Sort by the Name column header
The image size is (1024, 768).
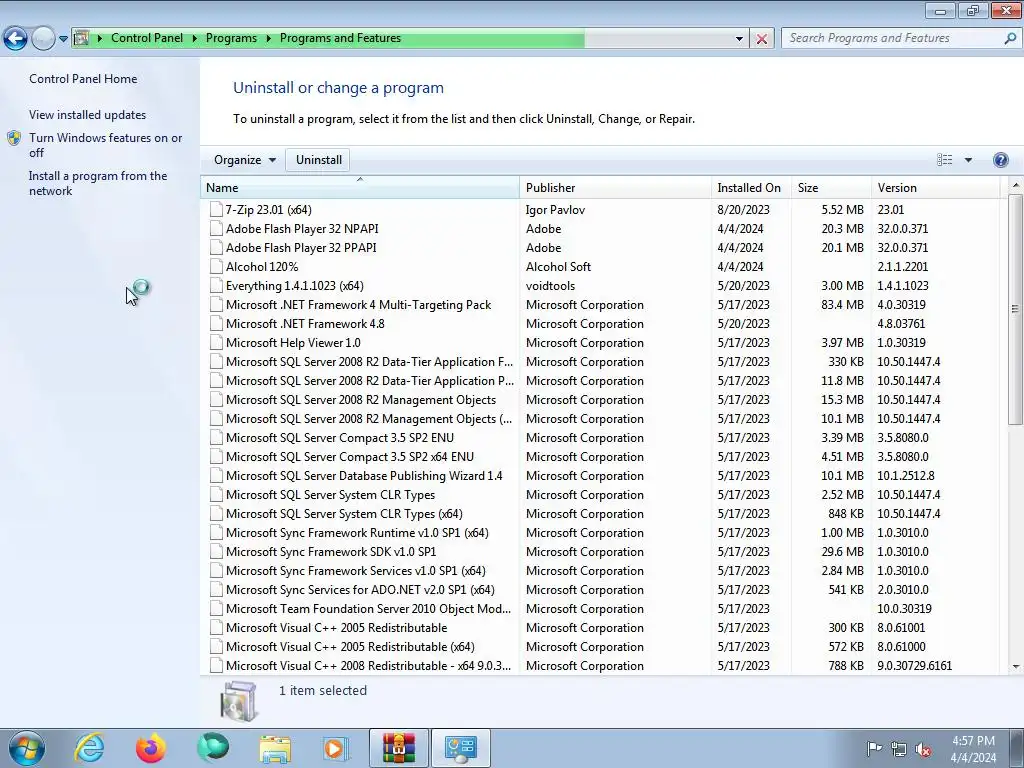pos(360,187)
